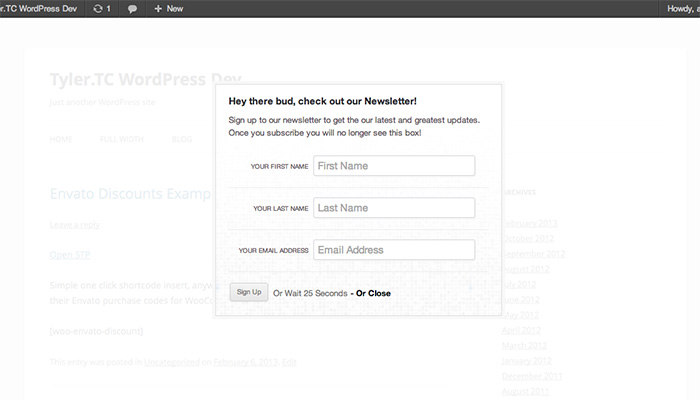
Task: Open the February 2013 archive link
Action: click(x=530, y=223)
